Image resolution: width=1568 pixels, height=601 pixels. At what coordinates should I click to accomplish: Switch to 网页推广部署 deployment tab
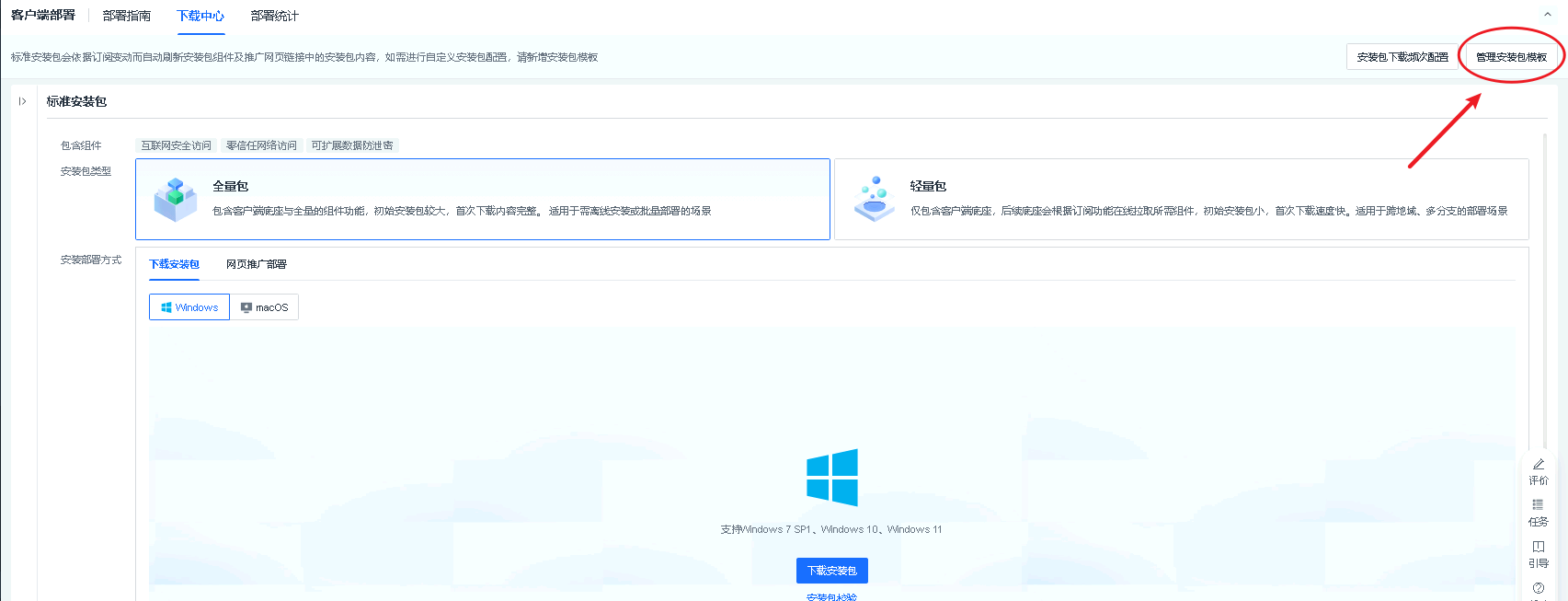(257, 264)
